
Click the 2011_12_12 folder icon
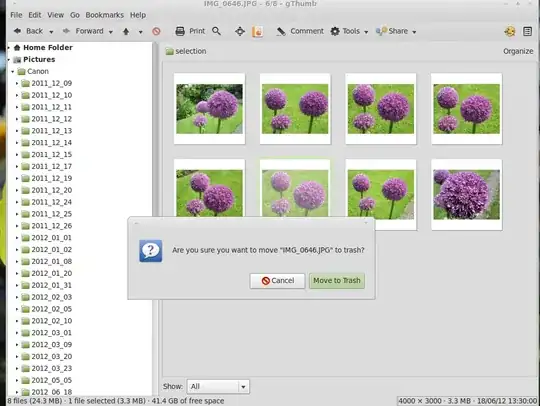(25, 119)
